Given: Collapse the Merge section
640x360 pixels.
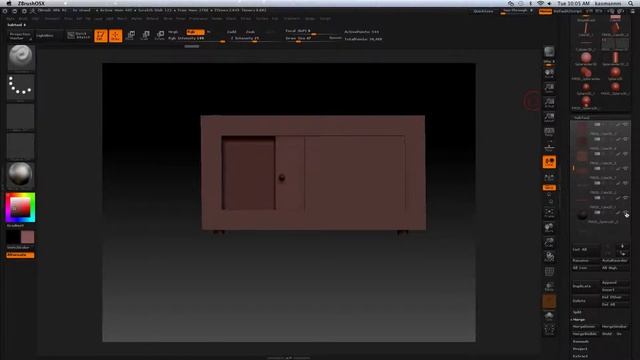Looking at the screenshot, I should [x=579, y=319].
